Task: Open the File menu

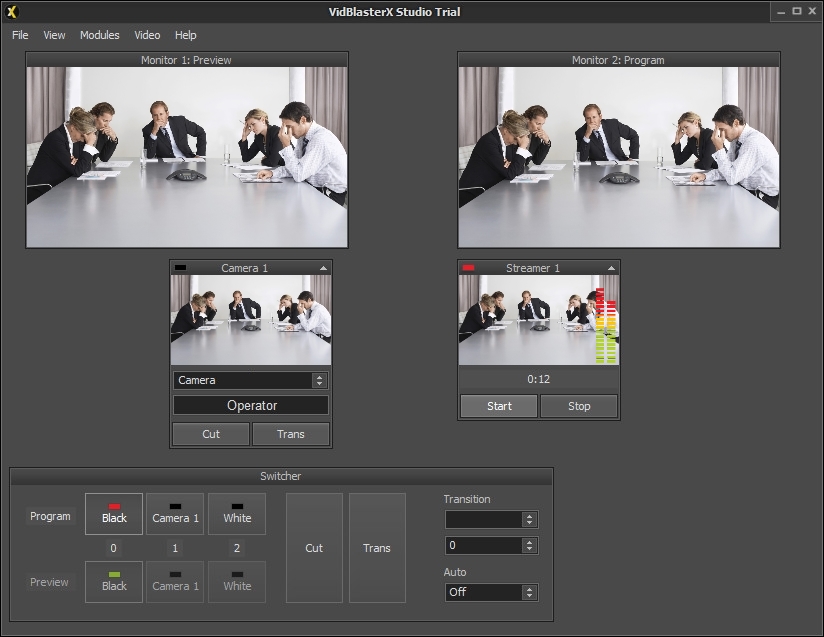Action: 20,35
